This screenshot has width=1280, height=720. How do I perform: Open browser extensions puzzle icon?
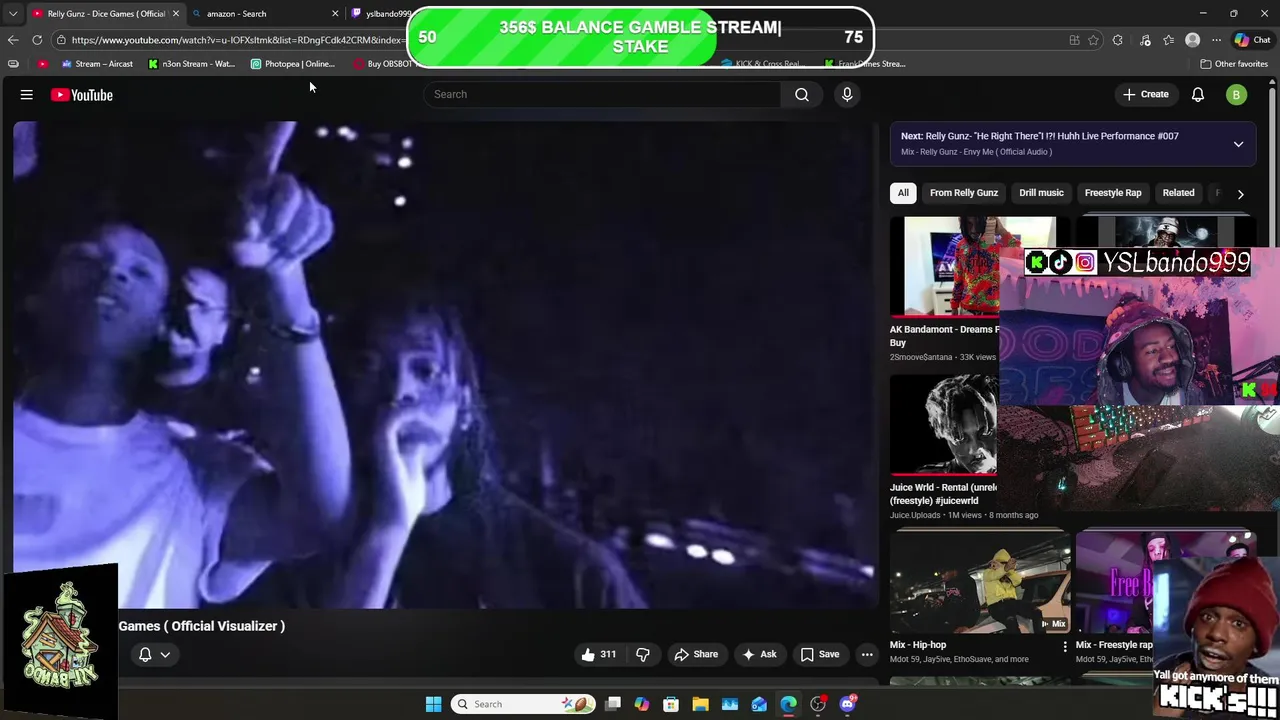(x=1118, y=40)
